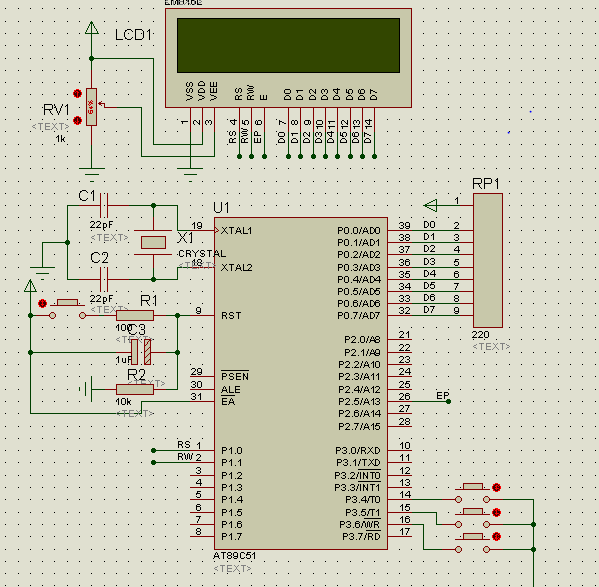This screenshot has width=599, height=587.
Task: Click the '1k' value under RV1
Action: click(x=60, y=139)
